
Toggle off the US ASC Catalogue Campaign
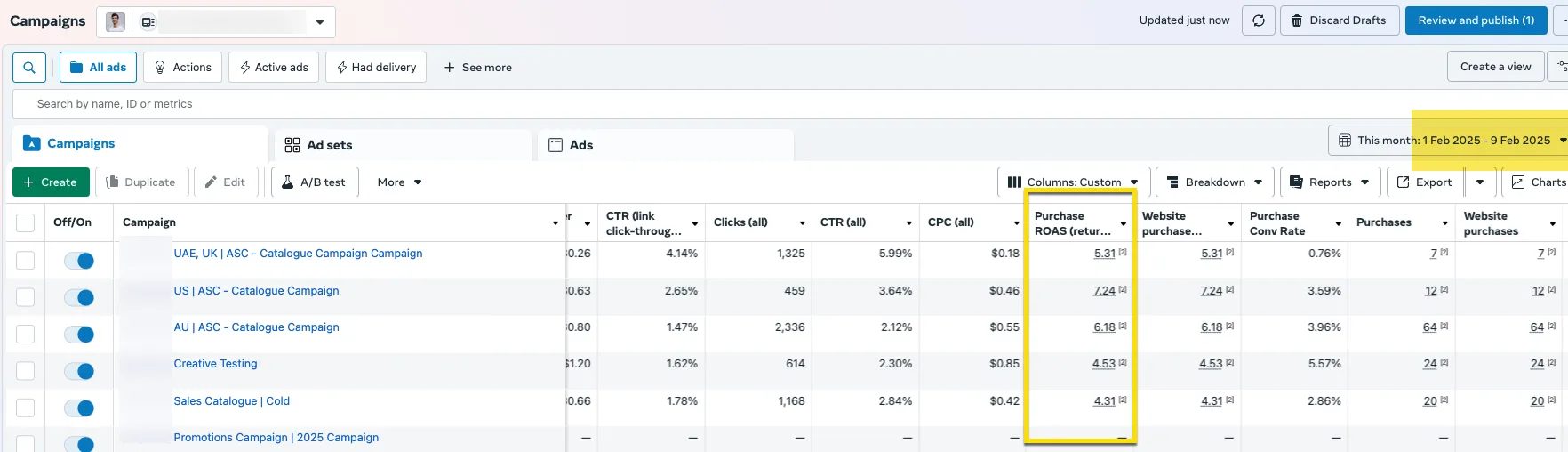click(79, 297)
